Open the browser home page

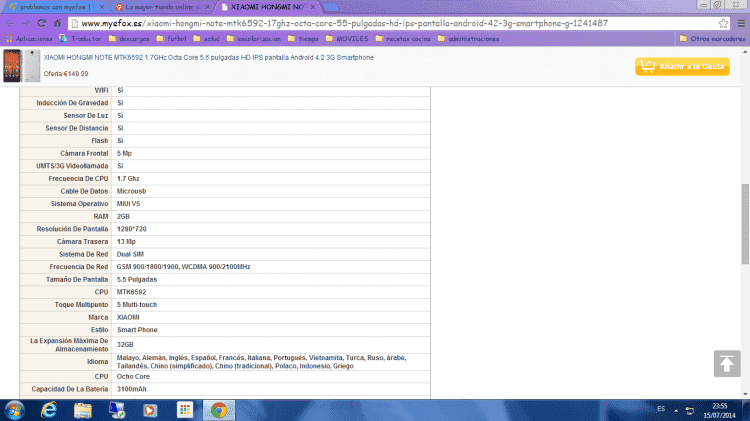pyautogui.click(x=57, y=23)
